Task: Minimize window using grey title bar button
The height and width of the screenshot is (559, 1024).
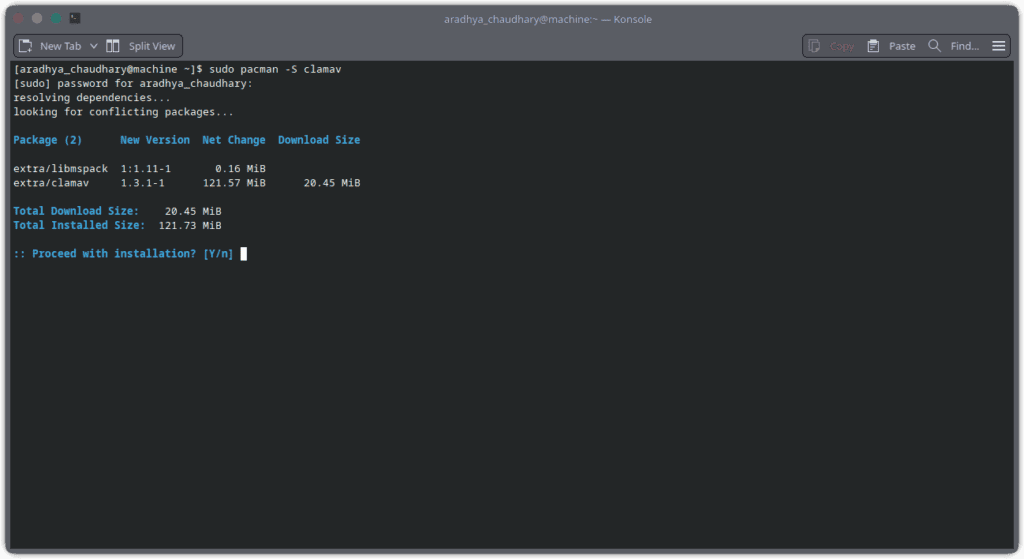Action: point(37,18)
